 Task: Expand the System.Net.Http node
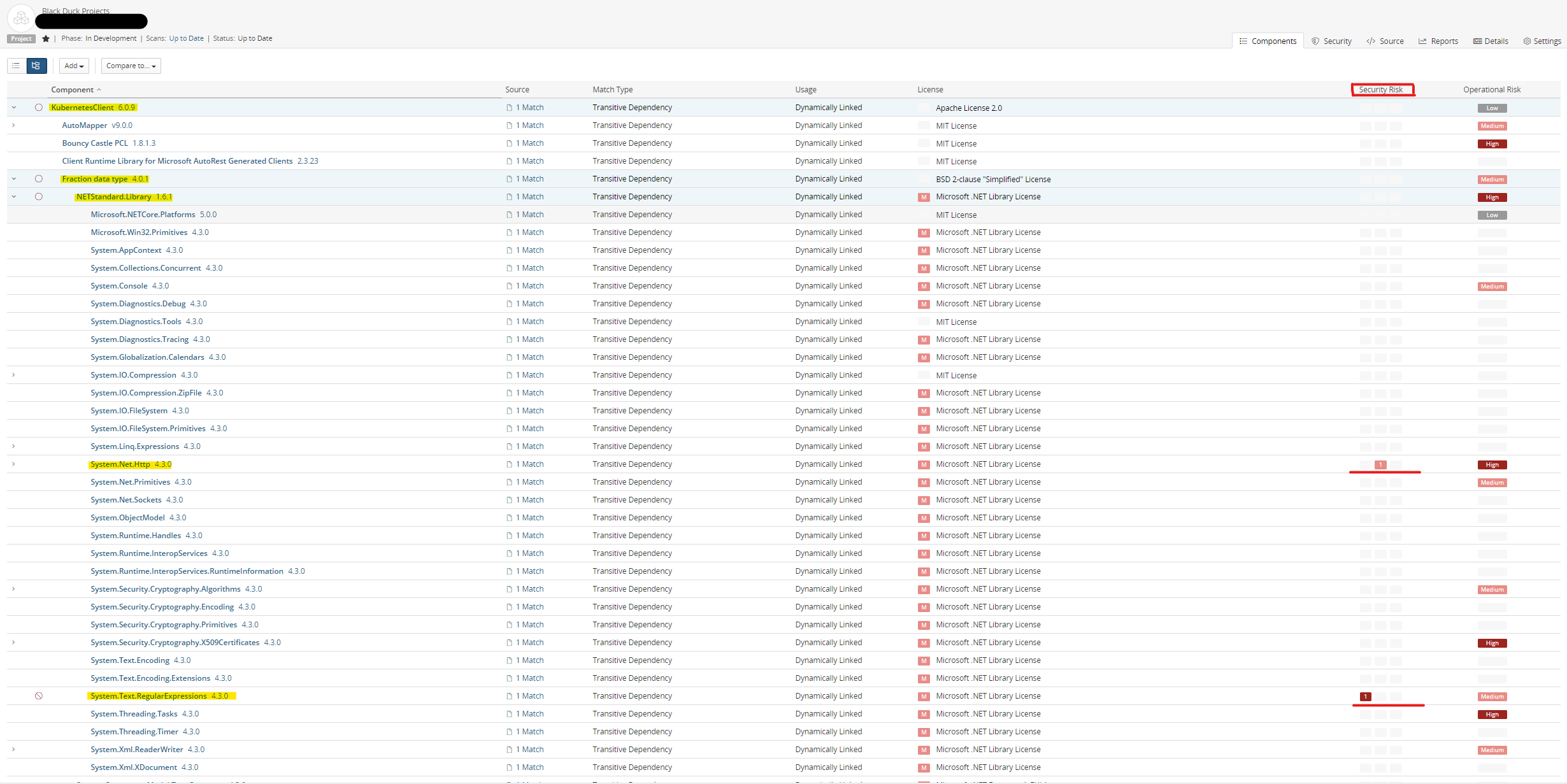click(x=14, y=464)
